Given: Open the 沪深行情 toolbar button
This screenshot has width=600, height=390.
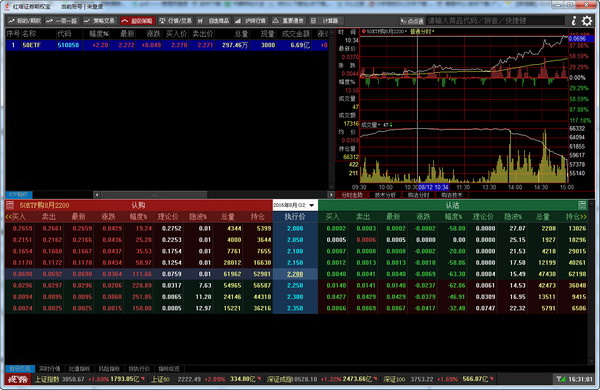Looking at the screenshot, I should (x=251, y=21).
